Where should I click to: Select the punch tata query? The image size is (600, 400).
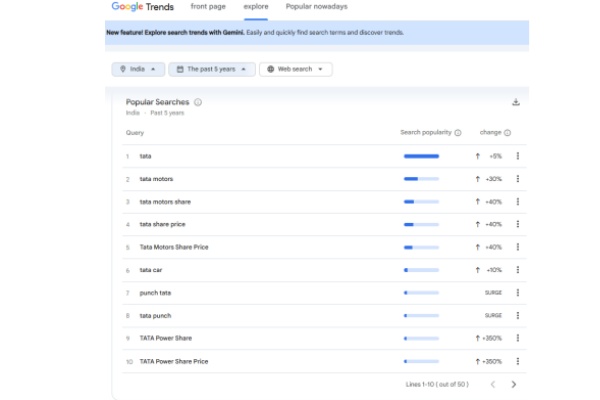[x=155, y=293]
